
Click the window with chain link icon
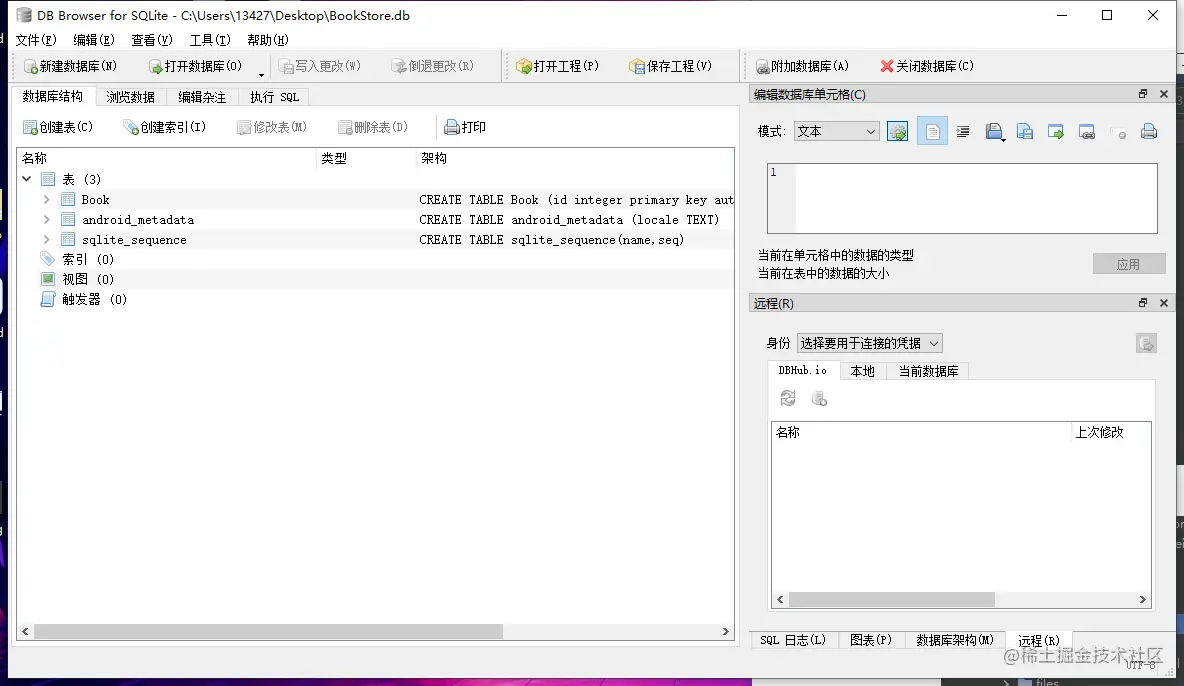[x=1087, y=131]
